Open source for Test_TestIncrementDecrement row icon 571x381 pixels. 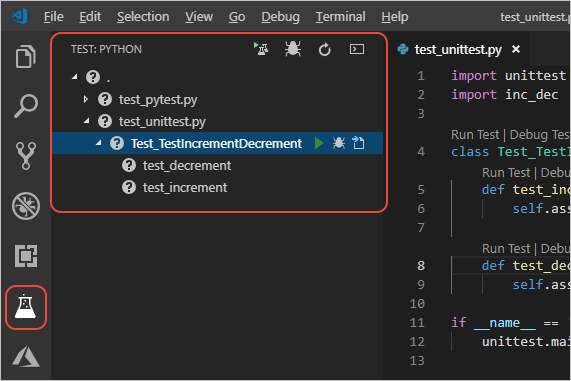(x=358, y=143)
